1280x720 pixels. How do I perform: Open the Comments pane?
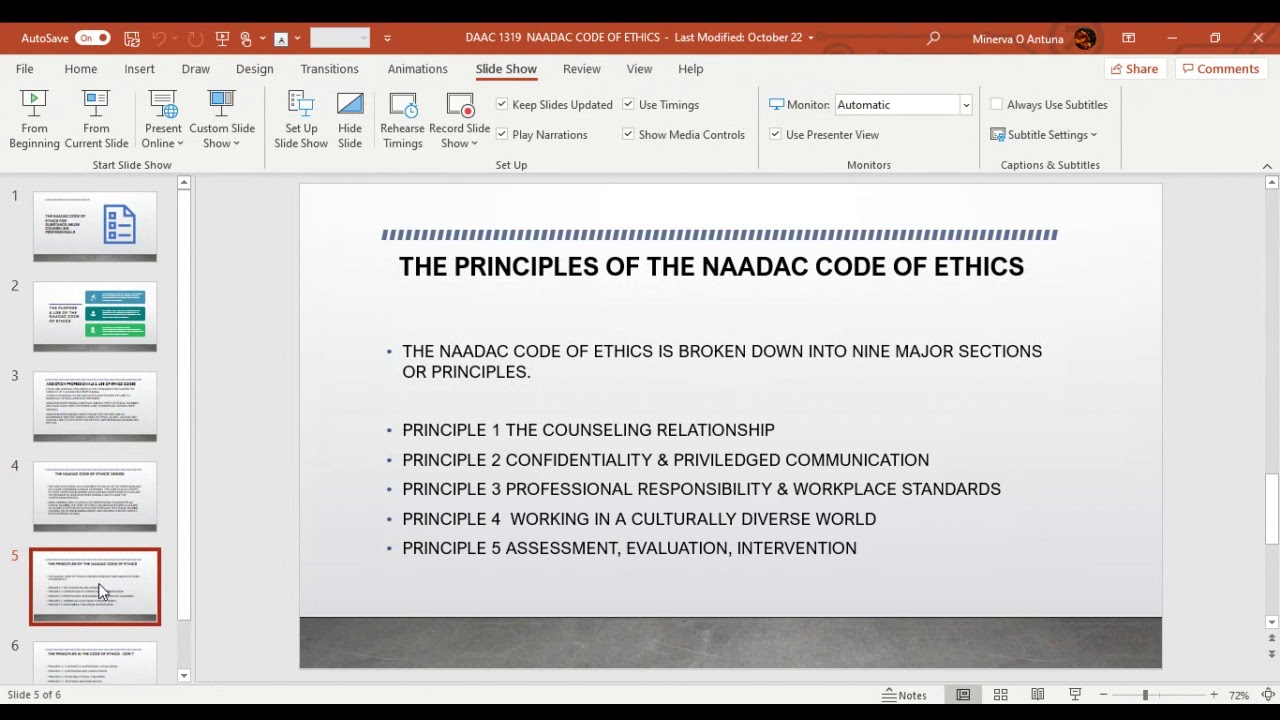click(1219, 69)
